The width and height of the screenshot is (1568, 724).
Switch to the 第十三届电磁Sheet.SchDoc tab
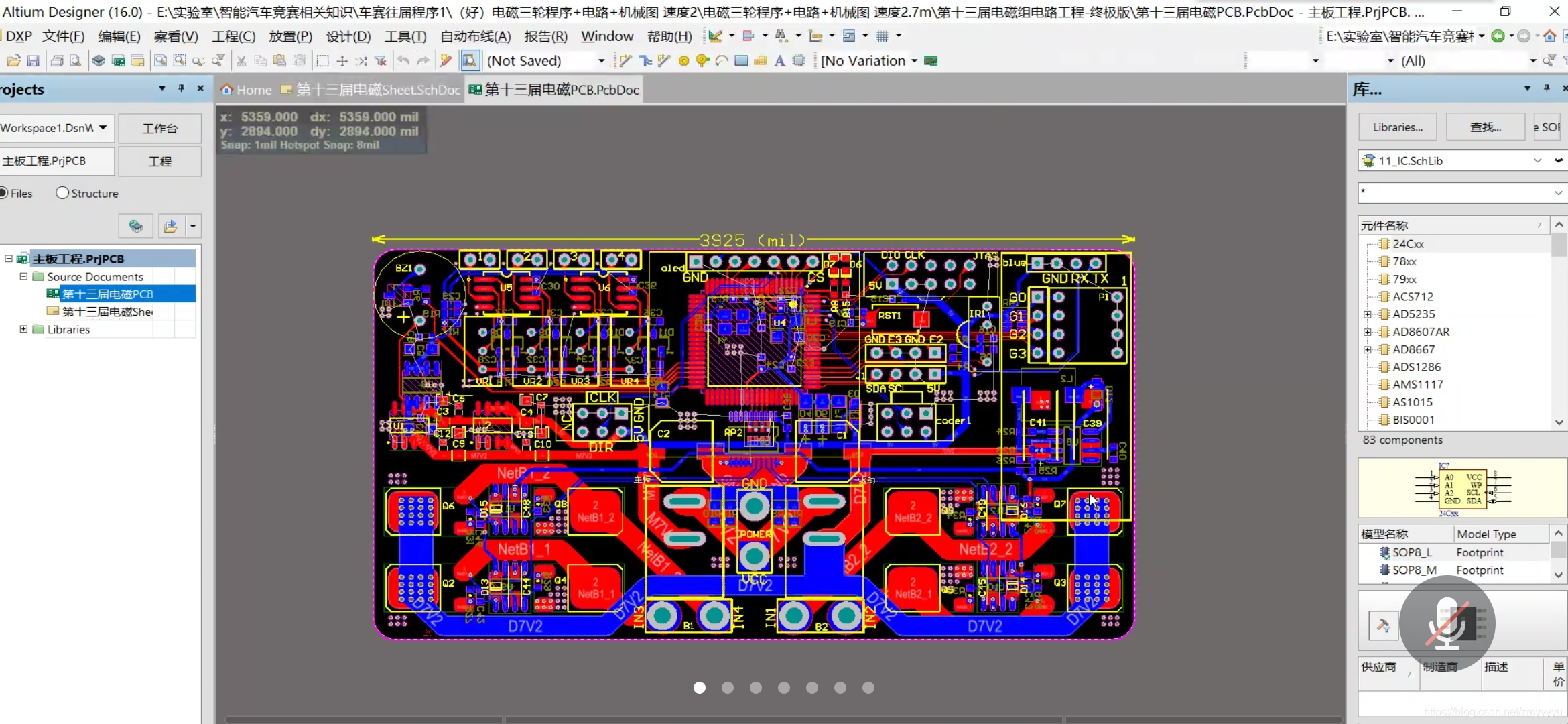(371, 90)
